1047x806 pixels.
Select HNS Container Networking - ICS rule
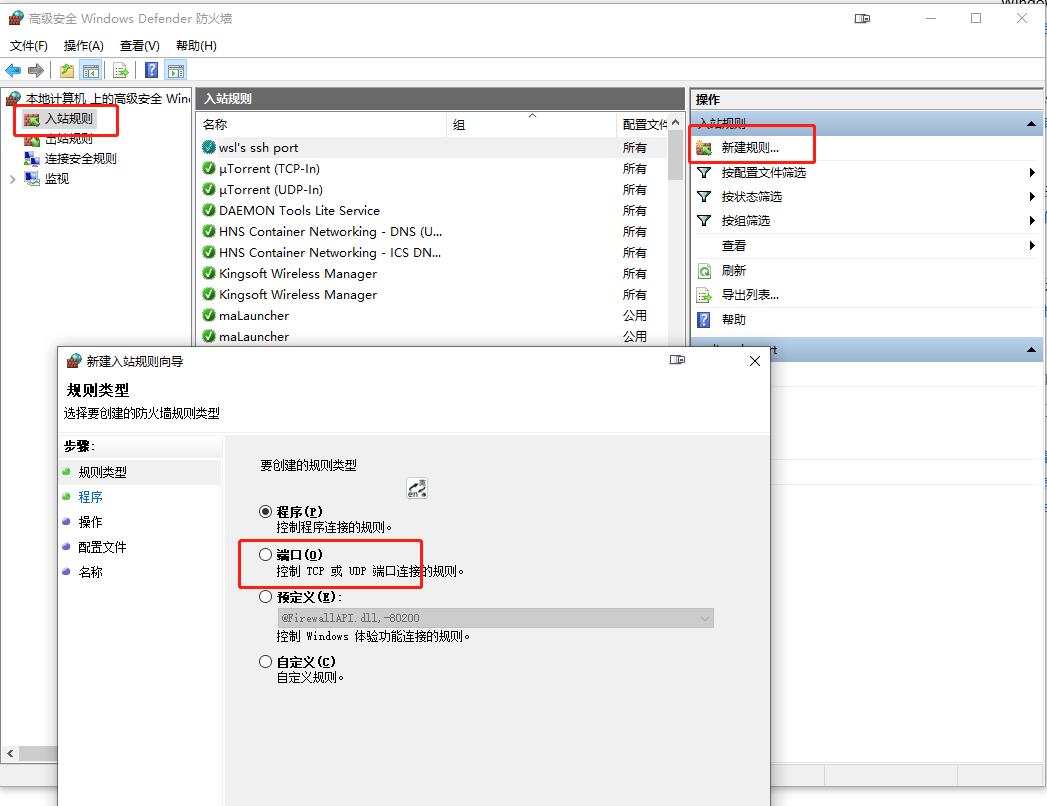pos(432,252)
